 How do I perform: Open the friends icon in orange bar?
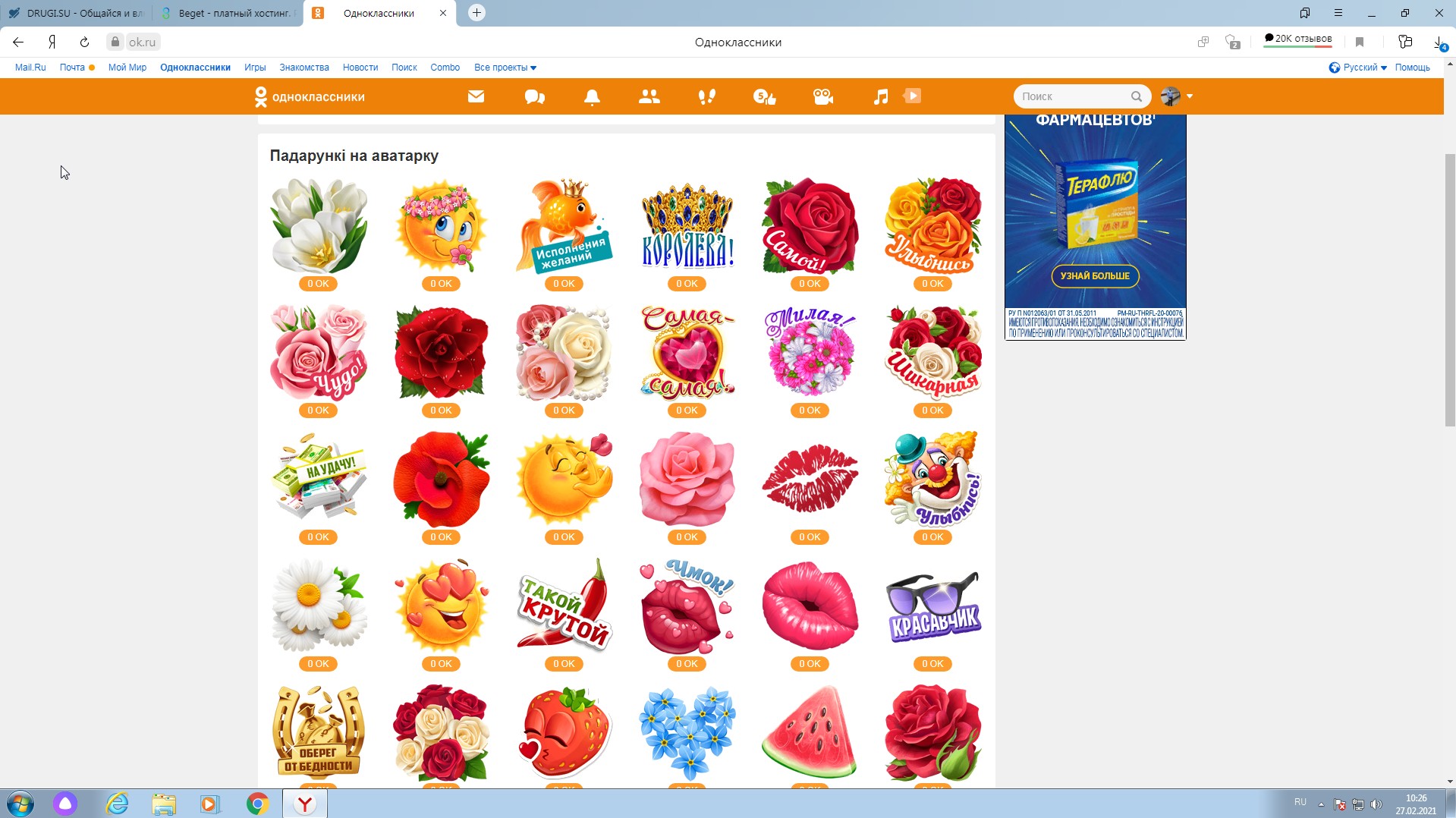point(649,96)
